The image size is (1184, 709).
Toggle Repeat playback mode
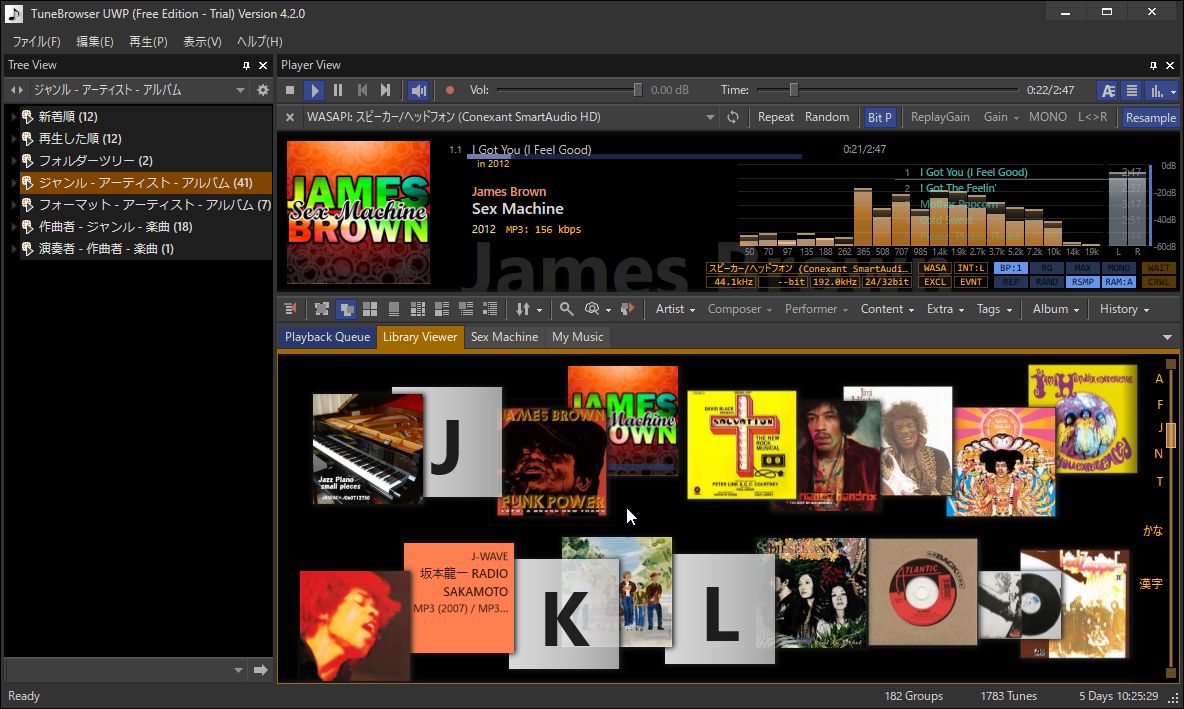tap(775, 117)
